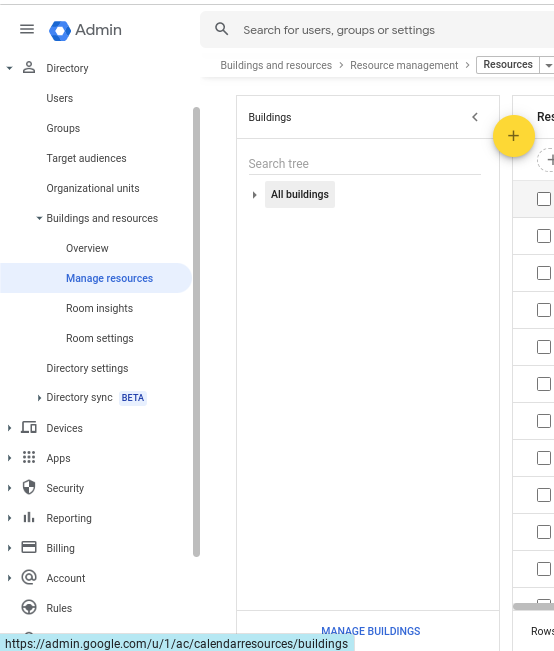Tick the header select-all checkbox in the resources table
This screenshot has height=651, width=554.
tap(544, 199)
